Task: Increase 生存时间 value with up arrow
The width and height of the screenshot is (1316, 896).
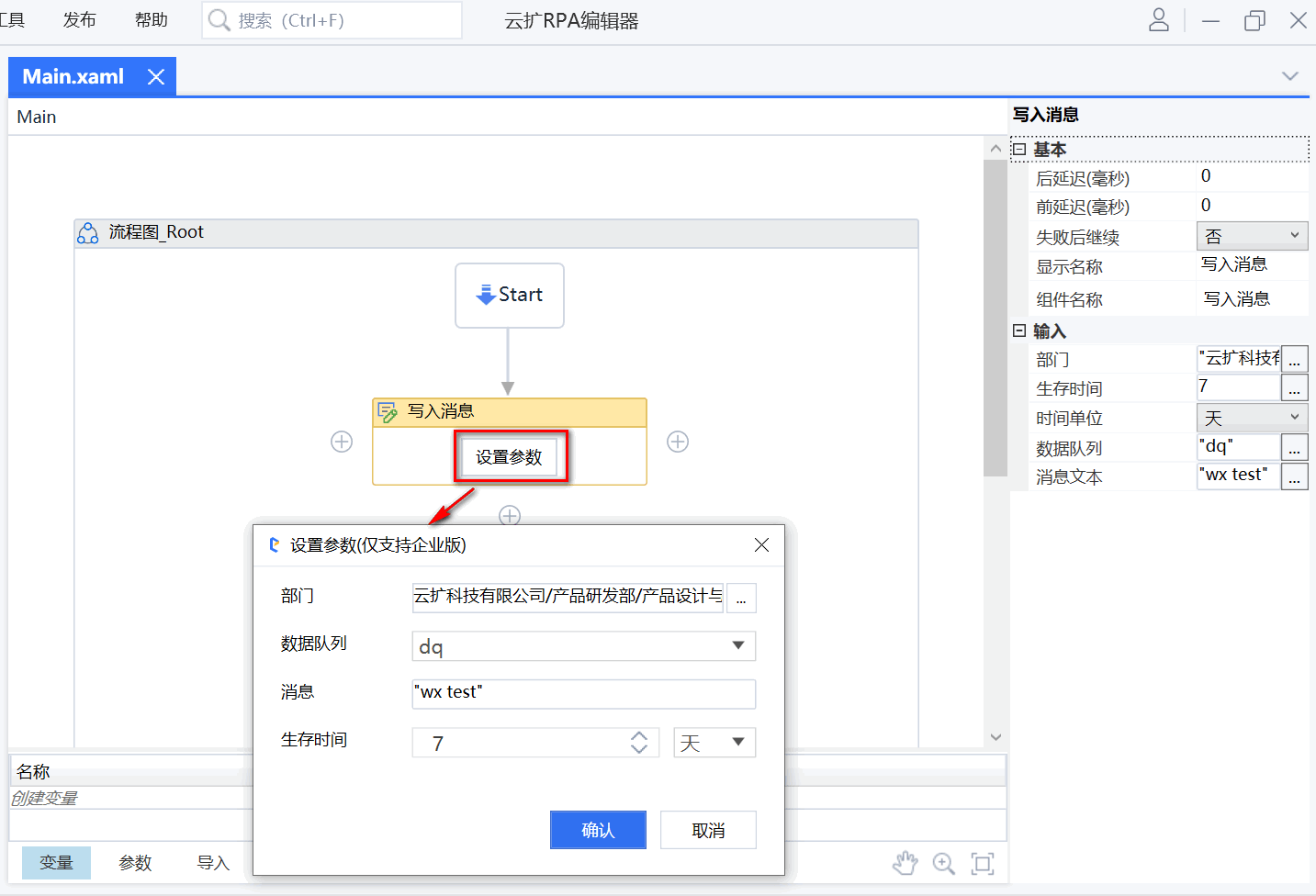Action: [639, 735]
